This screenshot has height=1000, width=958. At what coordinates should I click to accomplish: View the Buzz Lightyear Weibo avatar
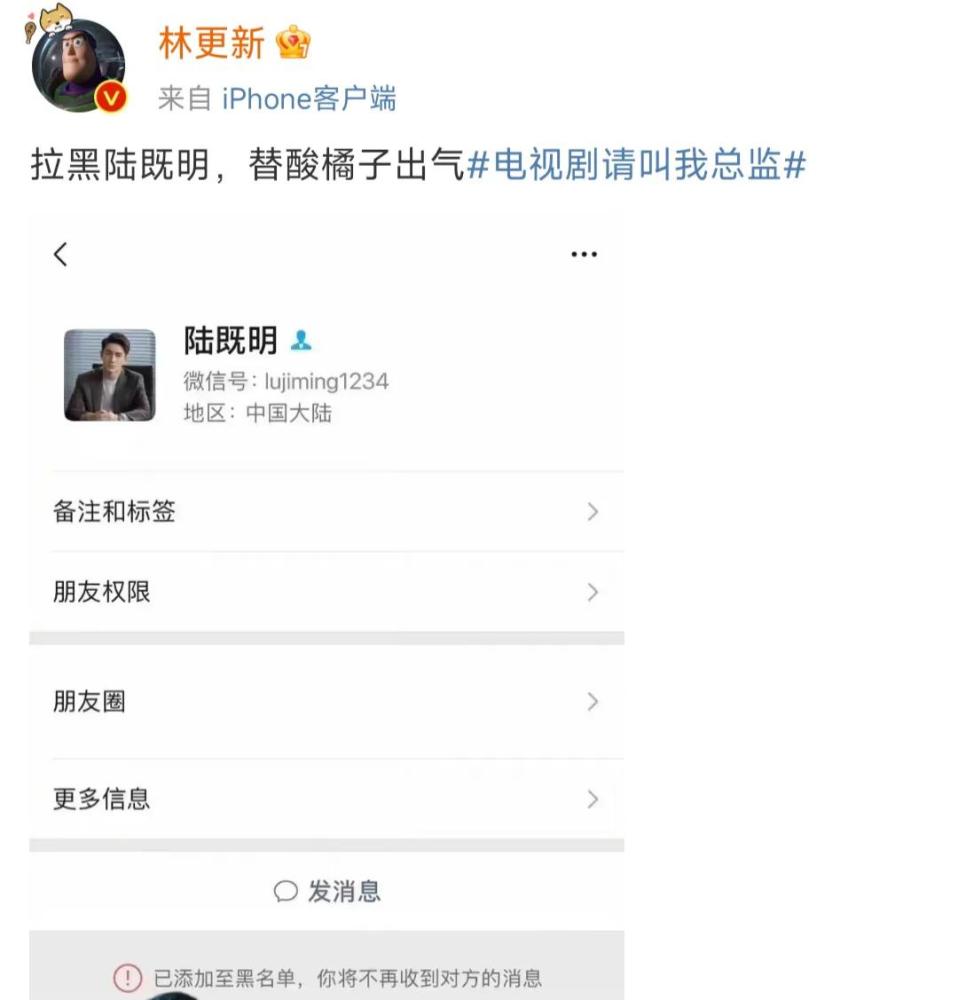pyautogui.click(x=78, y=66)
